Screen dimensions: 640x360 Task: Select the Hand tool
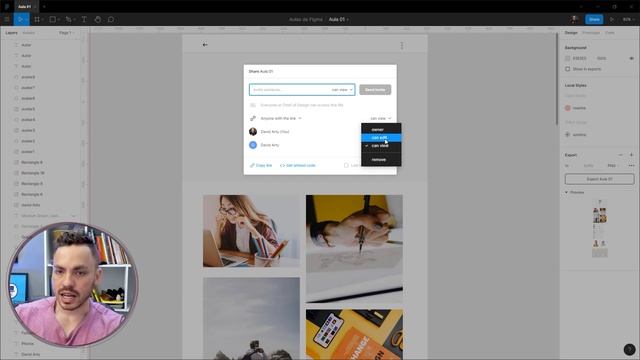click(x=98, y=19)
